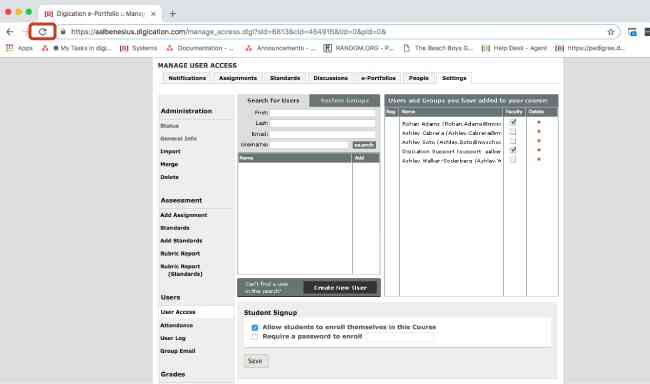Switch to the e-Portfolios tab
Viewport: 650px width, 384px height.
click(x=378, y=78)
